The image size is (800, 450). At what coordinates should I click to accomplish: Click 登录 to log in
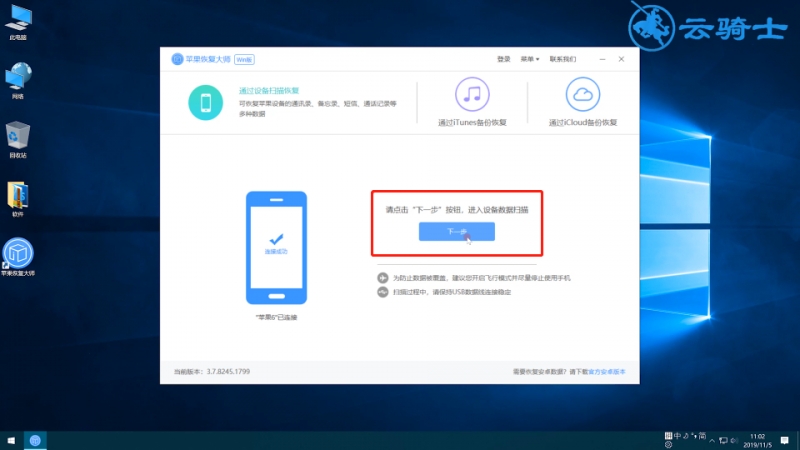tap(504, 59)
